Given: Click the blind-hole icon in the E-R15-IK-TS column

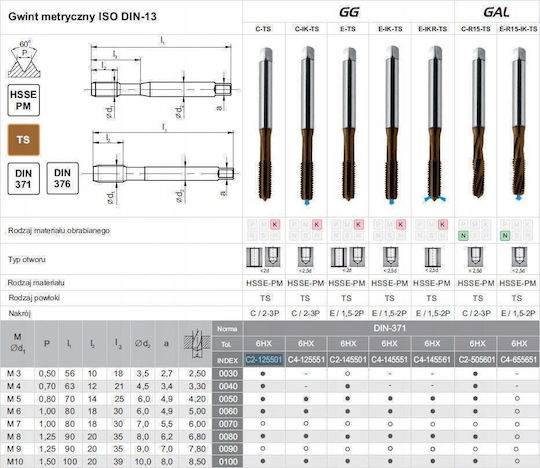Looking at the screenshot, I should (x=519, y=257).
